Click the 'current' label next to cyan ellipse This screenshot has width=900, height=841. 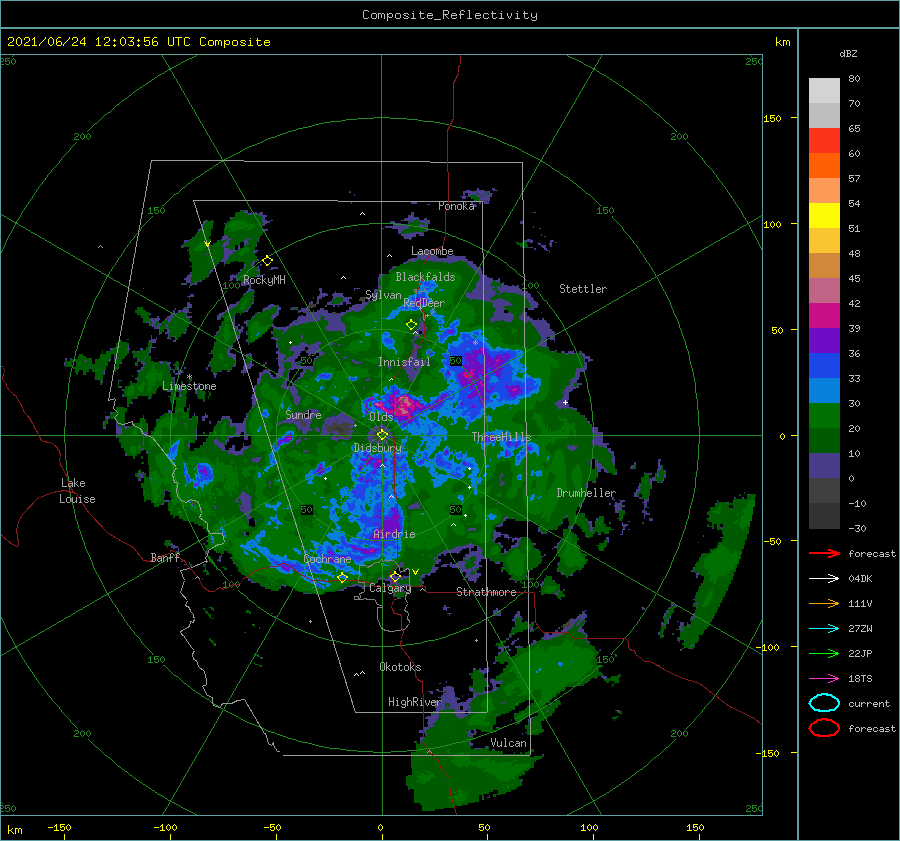869,703
